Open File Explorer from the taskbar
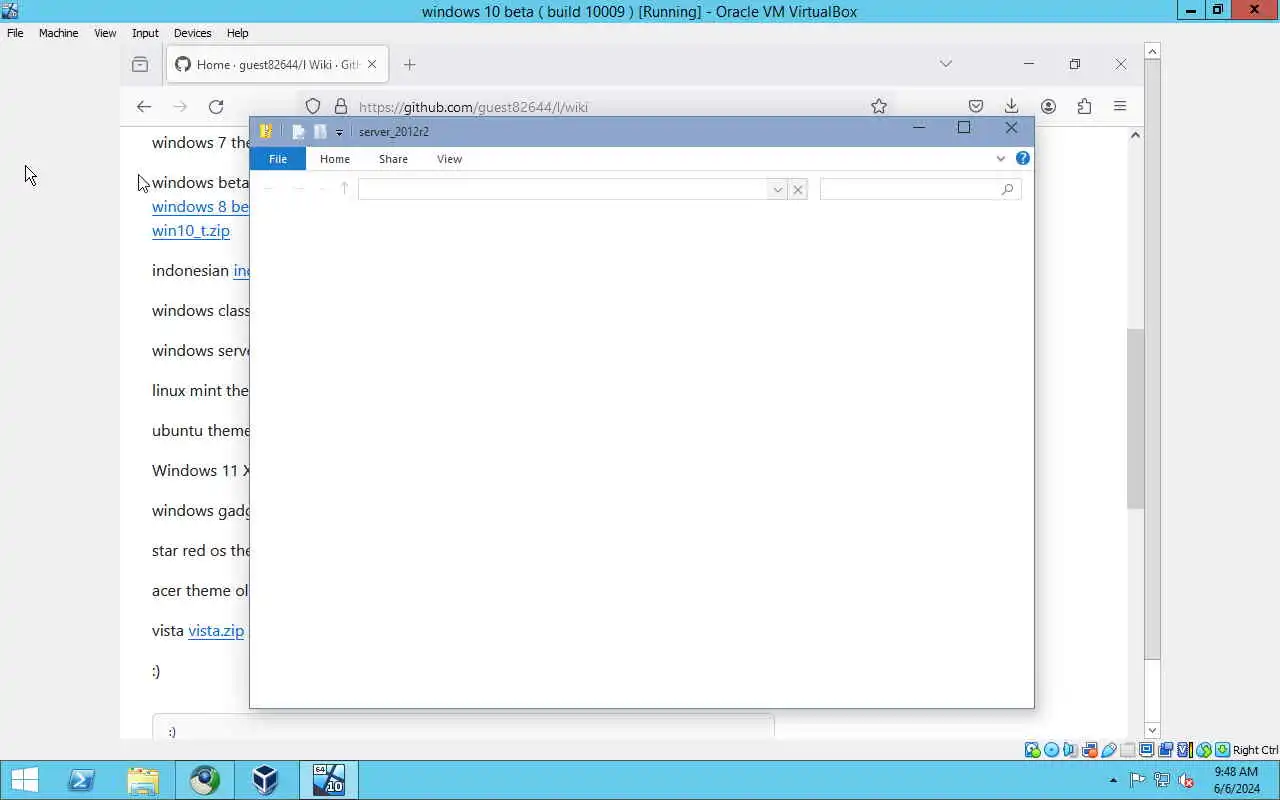Image resolution: width=1280 pixels, height=800 pixels. [x=143, y=780]
